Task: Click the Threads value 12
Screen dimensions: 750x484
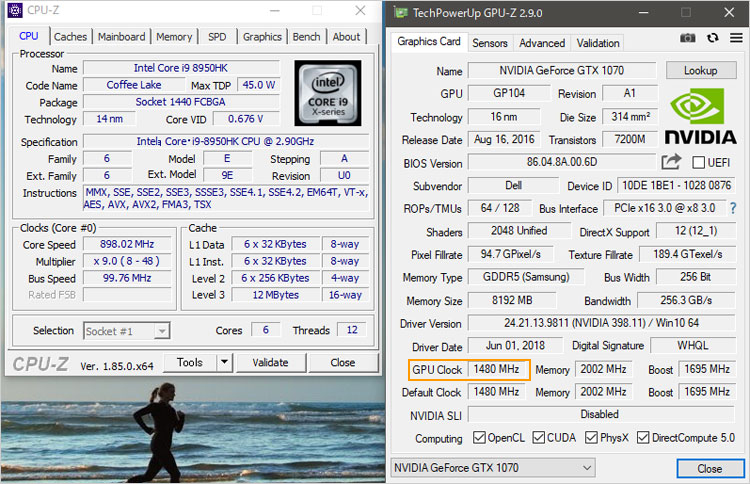Action: 352,330
